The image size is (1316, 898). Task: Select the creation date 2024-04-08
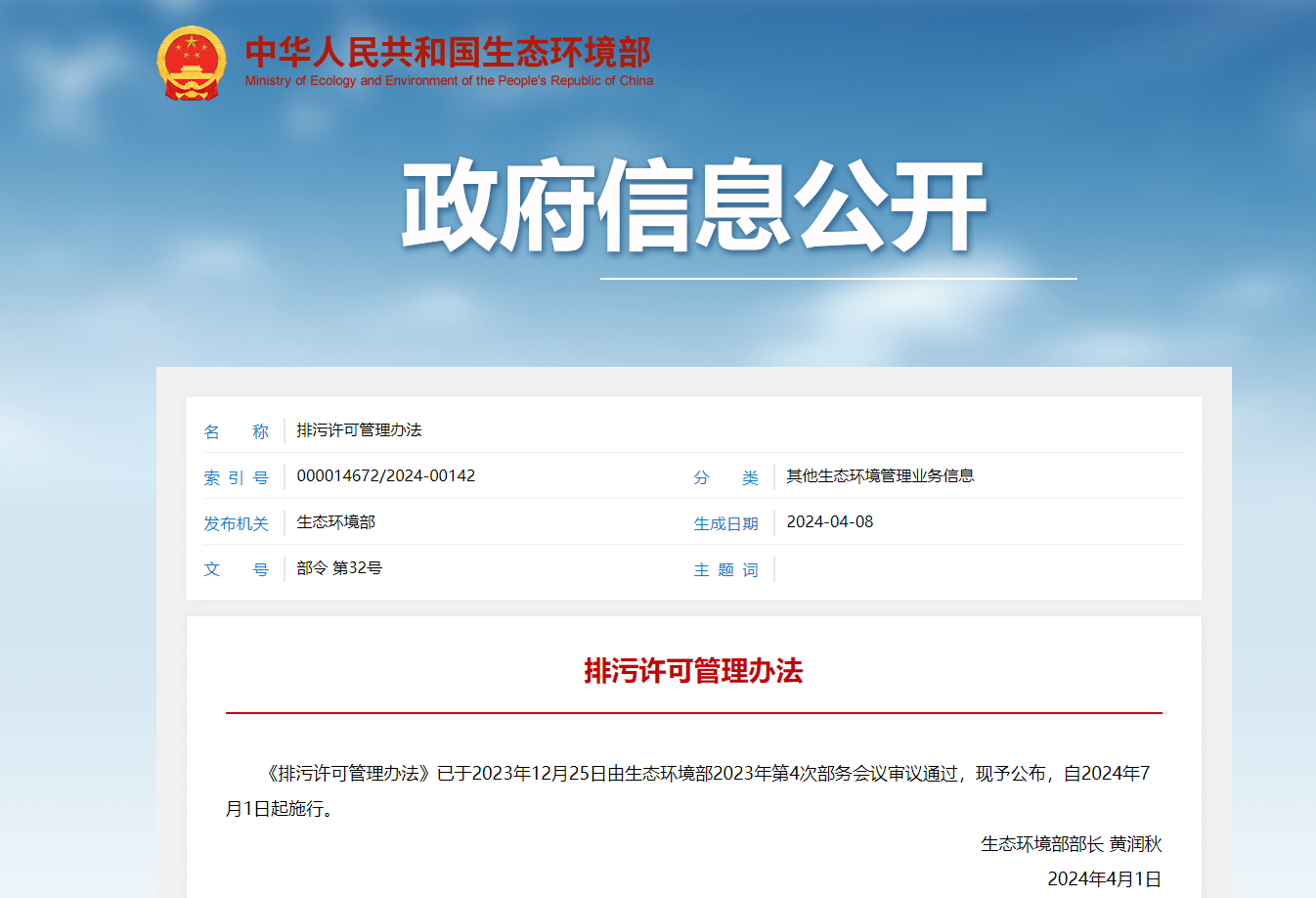[830, 522]
